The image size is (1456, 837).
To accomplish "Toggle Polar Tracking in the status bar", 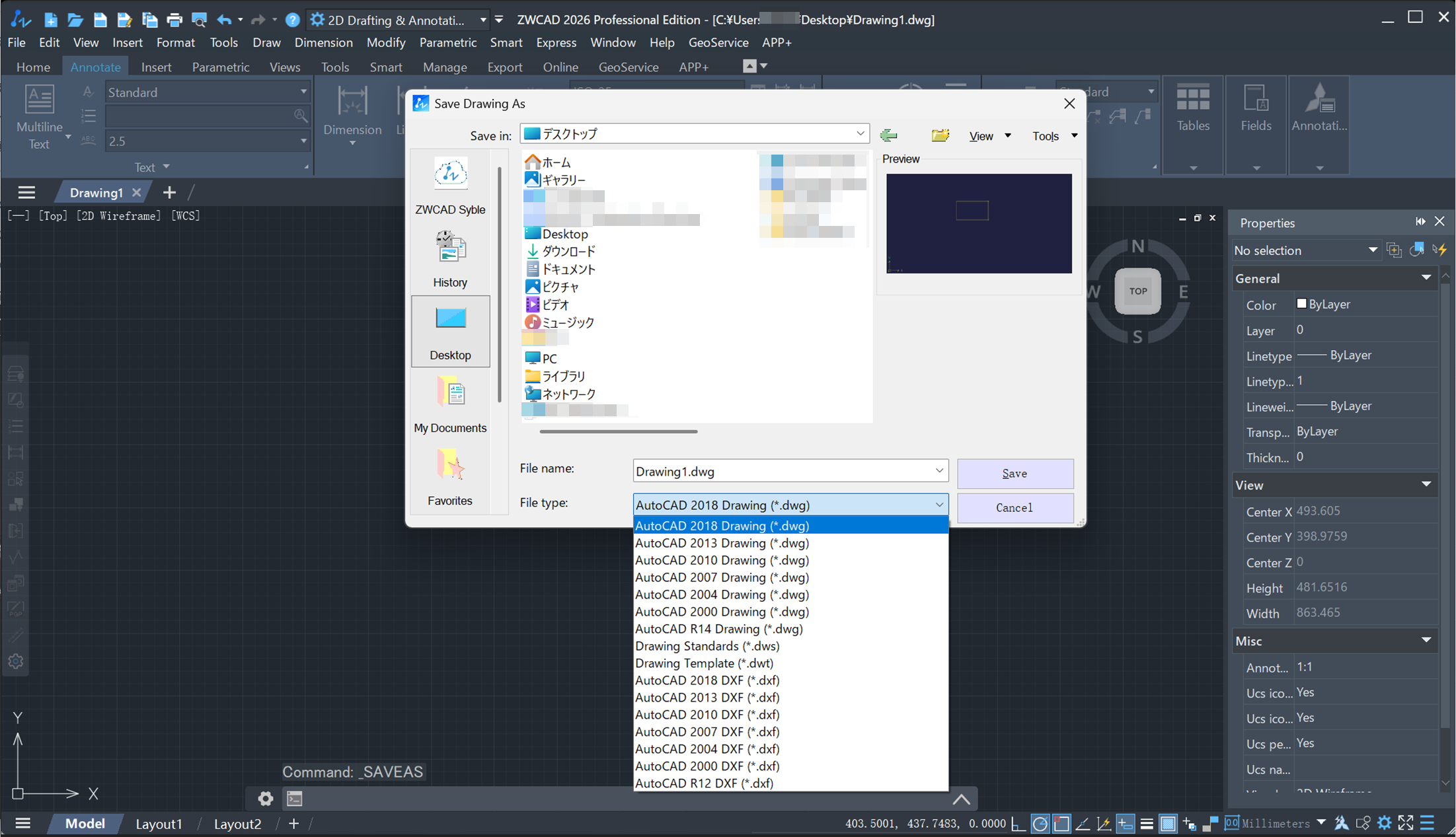I will (1040, 823).
